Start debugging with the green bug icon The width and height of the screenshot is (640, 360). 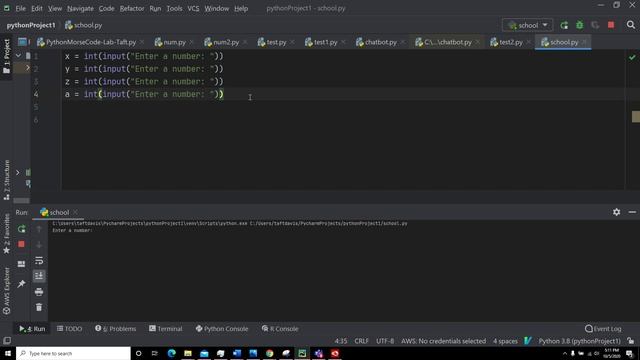tap(580, 25)
